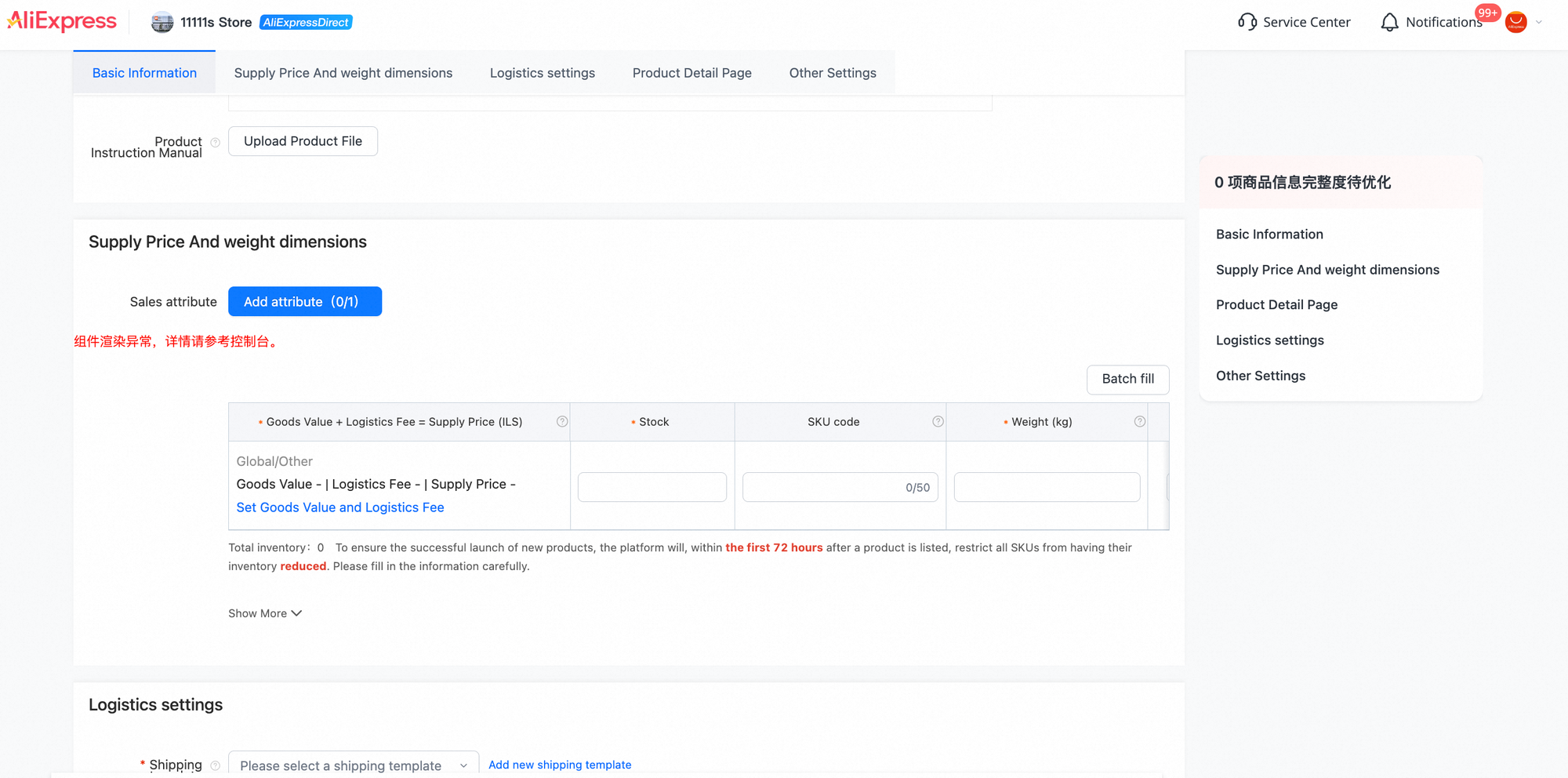The height and width of the screenshot is (778, 1568).
Task: Click the Service Center label
Action: point(1306,22)
